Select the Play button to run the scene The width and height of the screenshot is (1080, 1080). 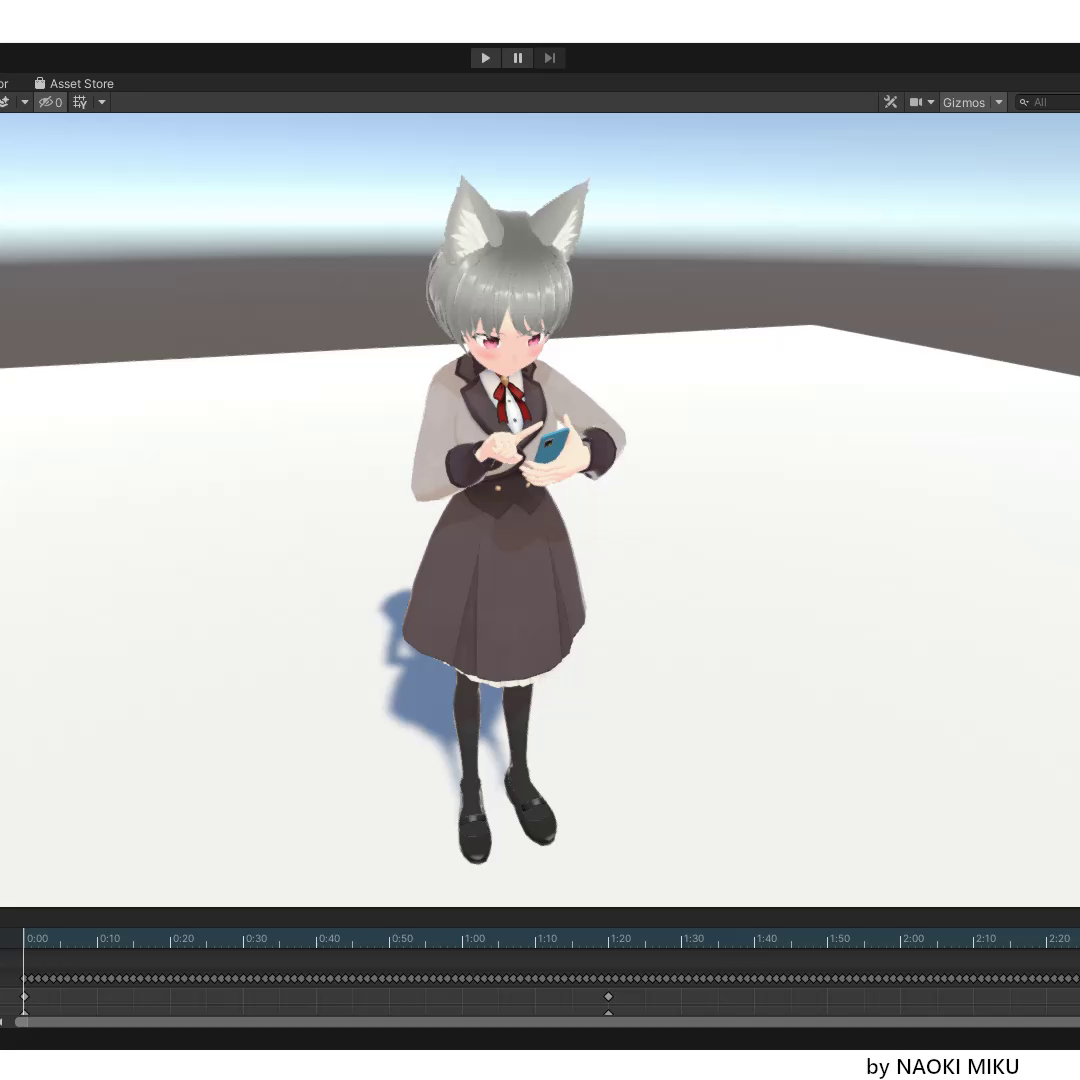pos(484,57)
